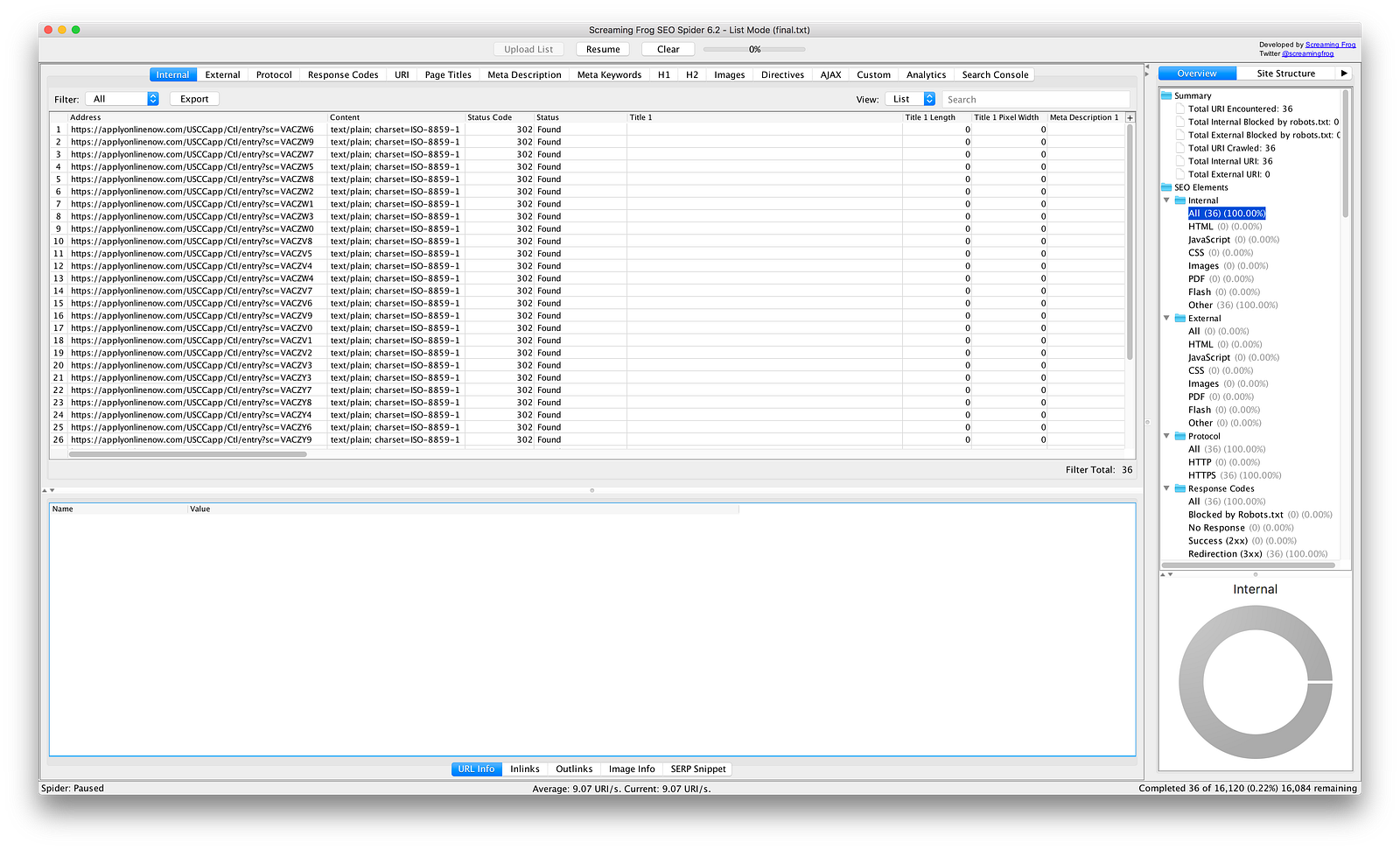
Task: Go to the Response Codes tab
Action: [343, 74]
